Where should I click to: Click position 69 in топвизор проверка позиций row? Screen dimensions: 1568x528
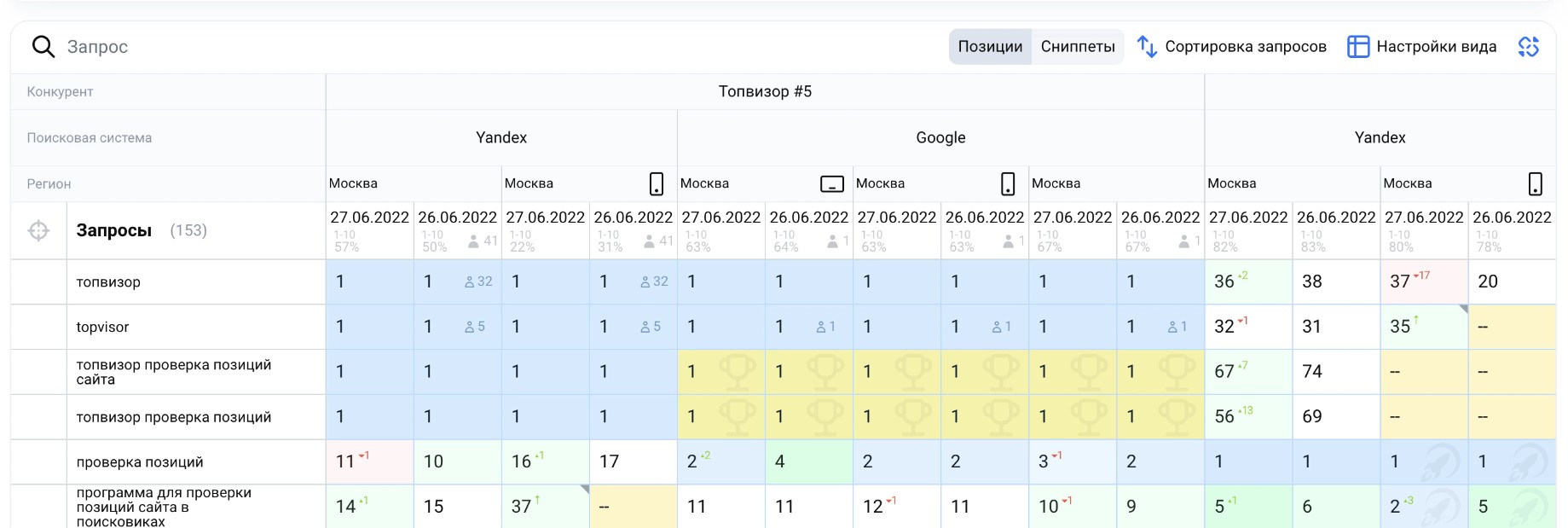(x=1312, y=416)
